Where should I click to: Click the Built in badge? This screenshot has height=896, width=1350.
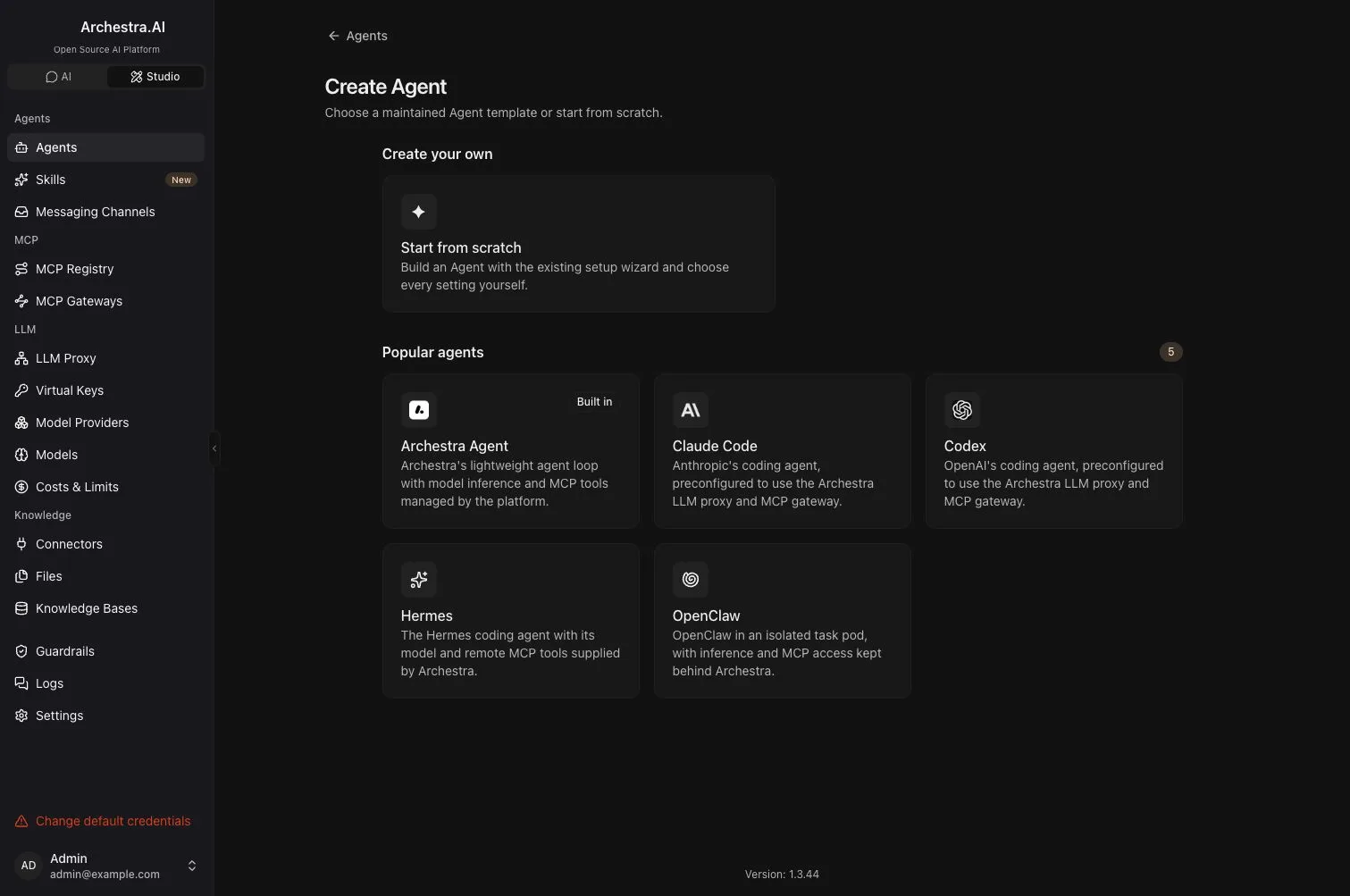coord(594,402)
